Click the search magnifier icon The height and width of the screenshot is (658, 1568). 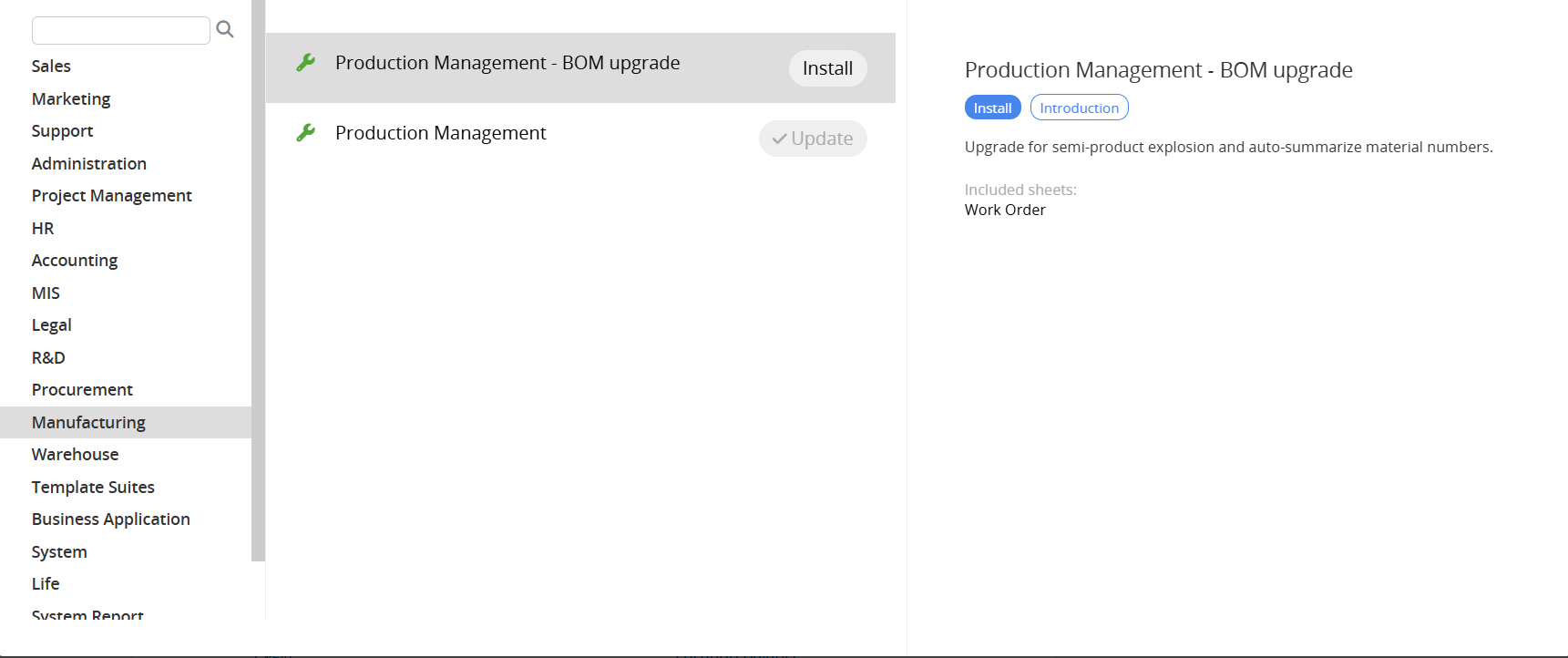click(225, 30)
